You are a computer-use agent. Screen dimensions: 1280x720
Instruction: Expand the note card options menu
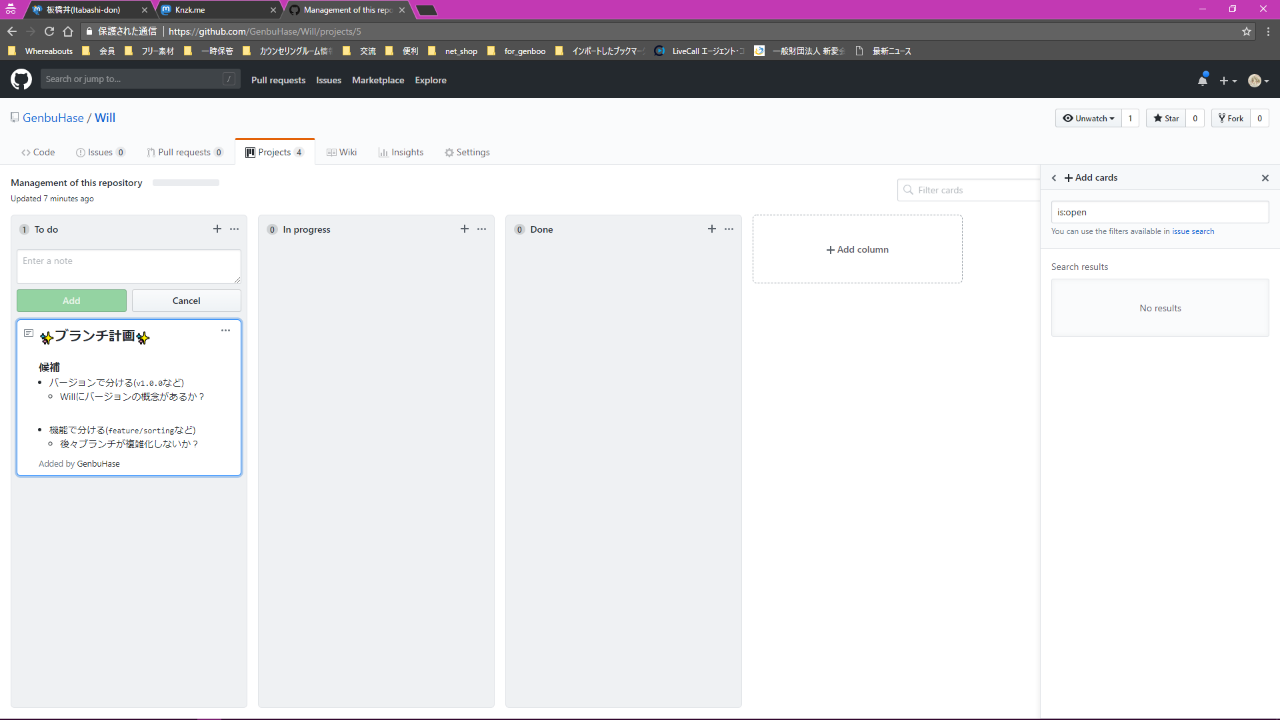pyautogui.click(x=225, y=331)
